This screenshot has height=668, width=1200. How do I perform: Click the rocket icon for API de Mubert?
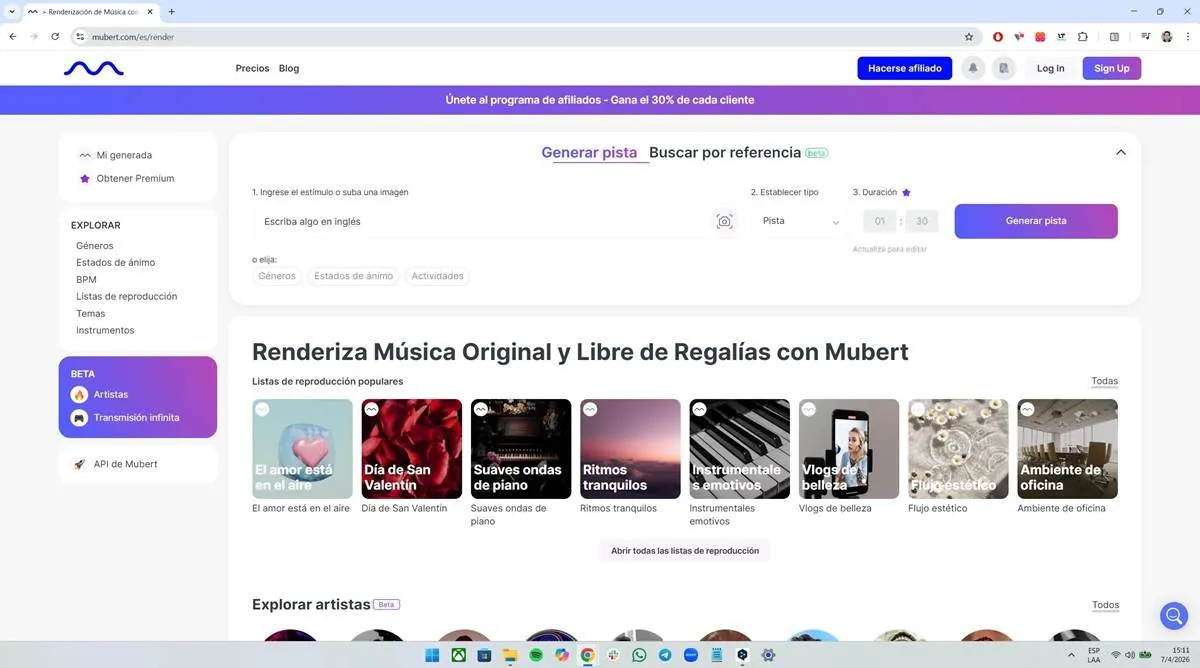pos(79,464)
